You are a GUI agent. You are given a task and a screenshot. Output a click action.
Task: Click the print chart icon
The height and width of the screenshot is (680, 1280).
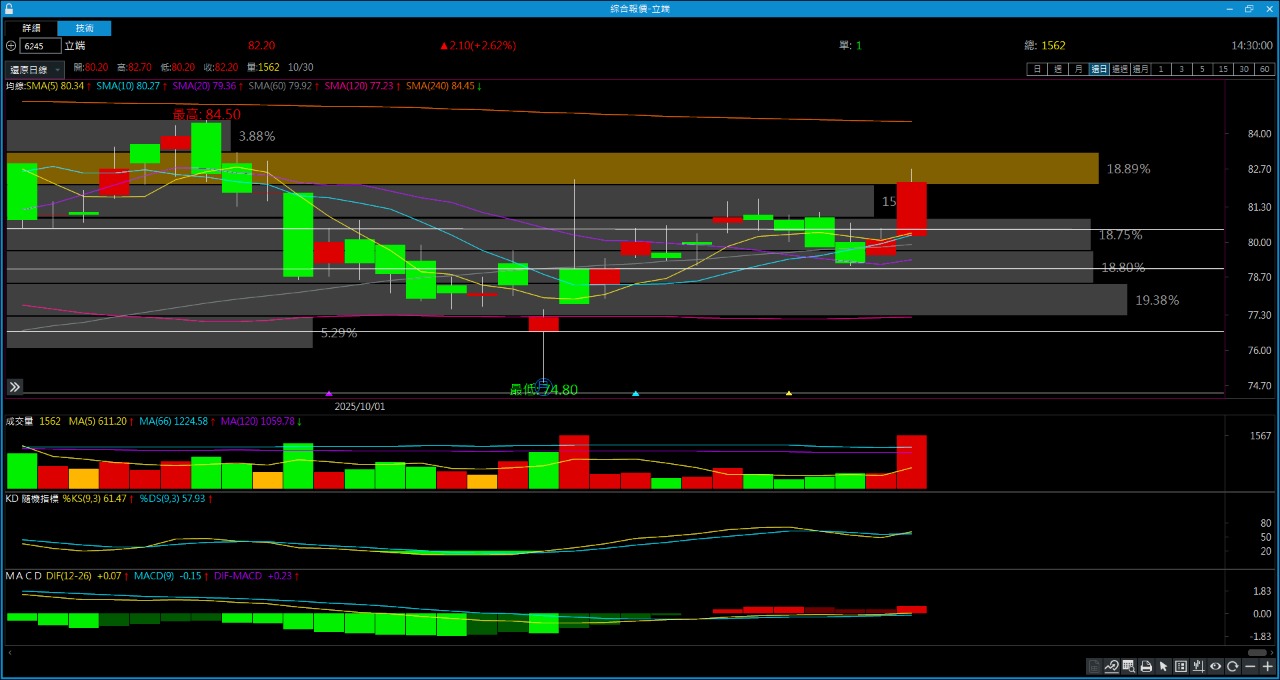coord(1146,666)
